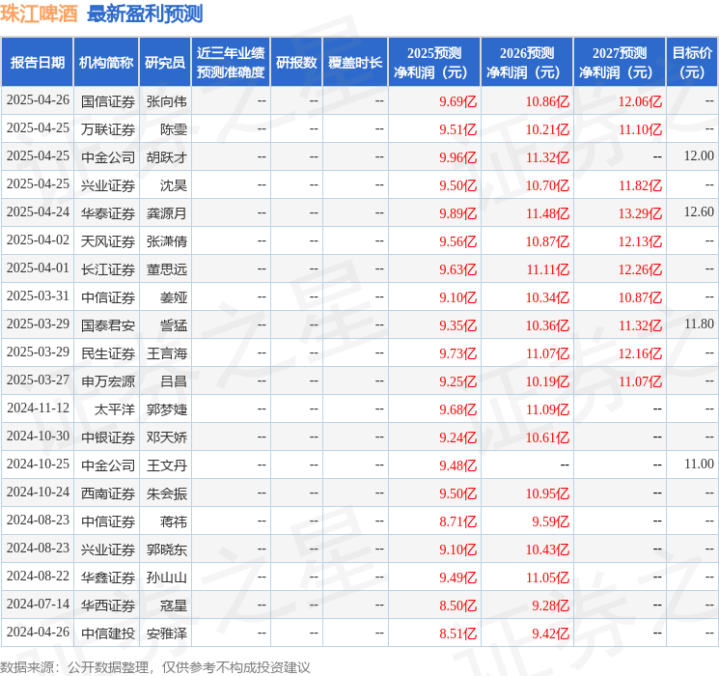Select 西南证券 institution cell
719x676 pixels.
pos(108,493)
